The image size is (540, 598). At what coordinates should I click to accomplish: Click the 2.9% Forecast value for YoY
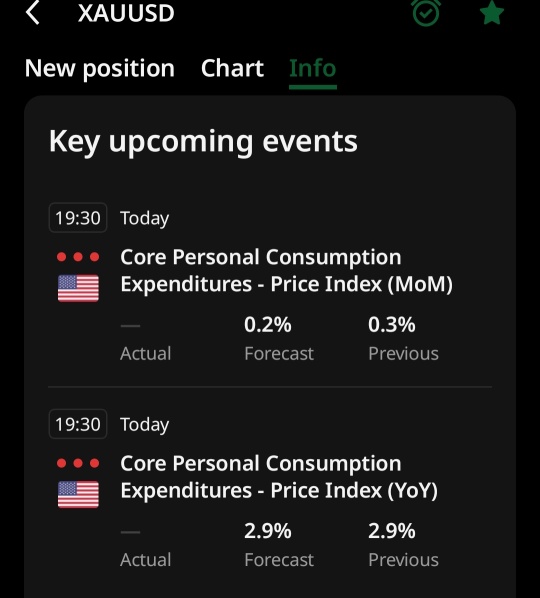pyautogui.click(x=268, y=531)
